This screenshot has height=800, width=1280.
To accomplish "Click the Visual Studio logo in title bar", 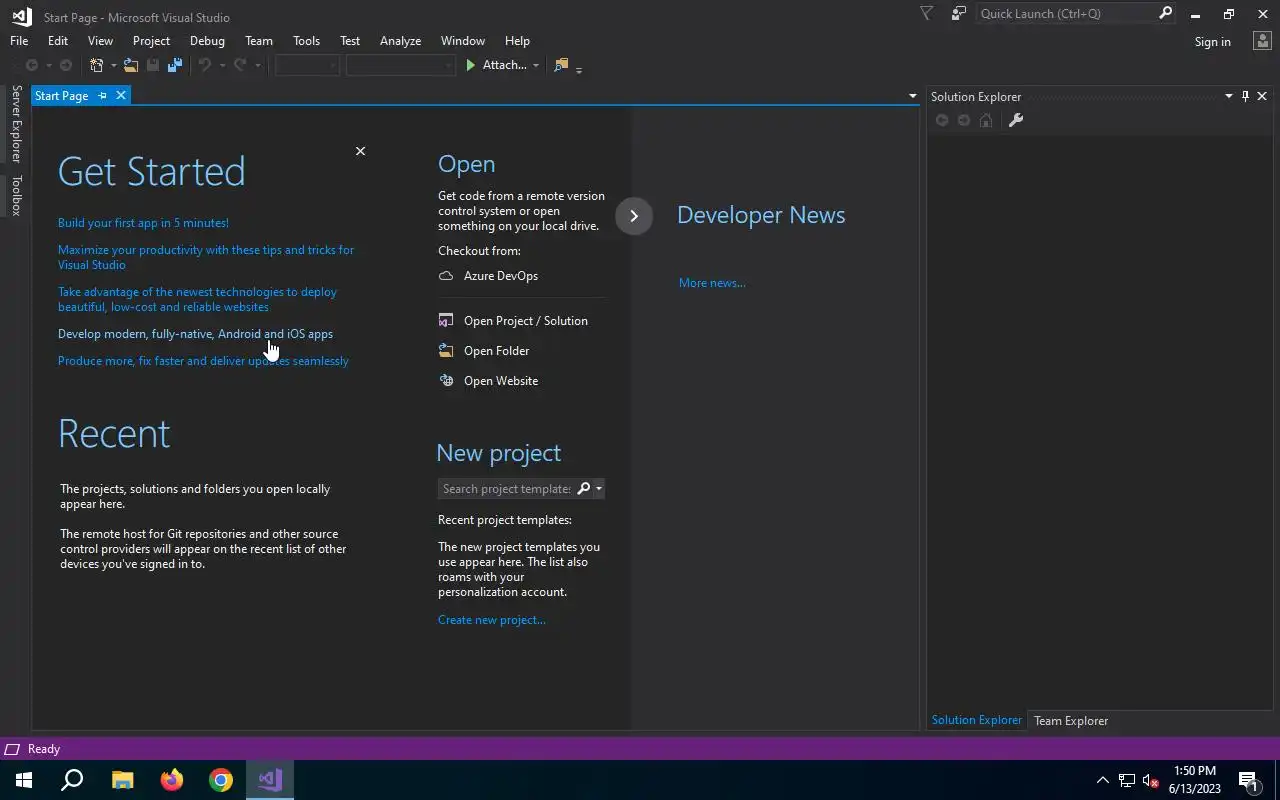I will [x=21, y=16].
